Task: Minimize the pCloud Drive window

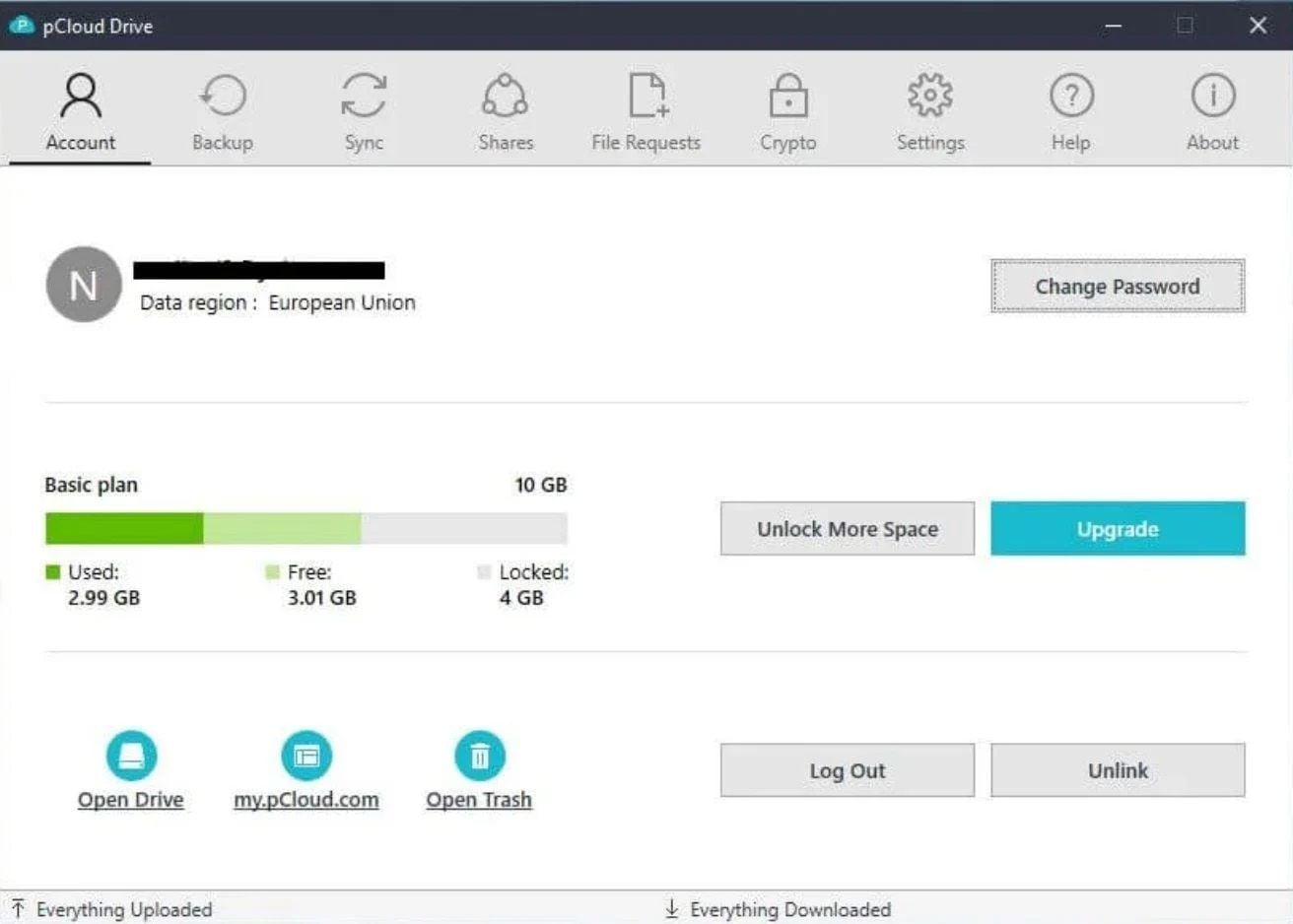Action: [x=1114, y=26]
